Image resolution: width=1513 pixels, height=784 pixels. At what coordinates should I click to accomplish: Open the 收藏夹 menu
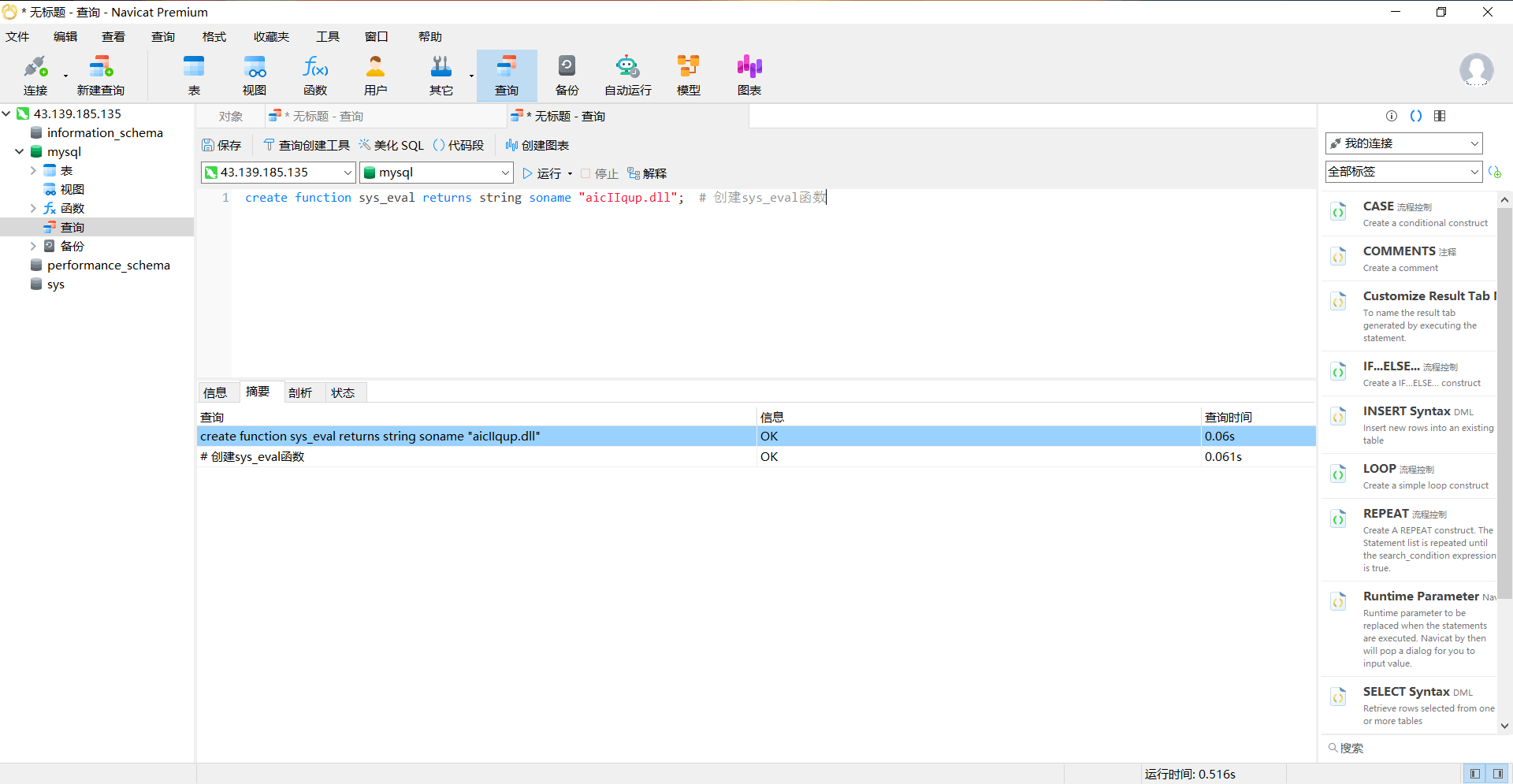(271, 37)
